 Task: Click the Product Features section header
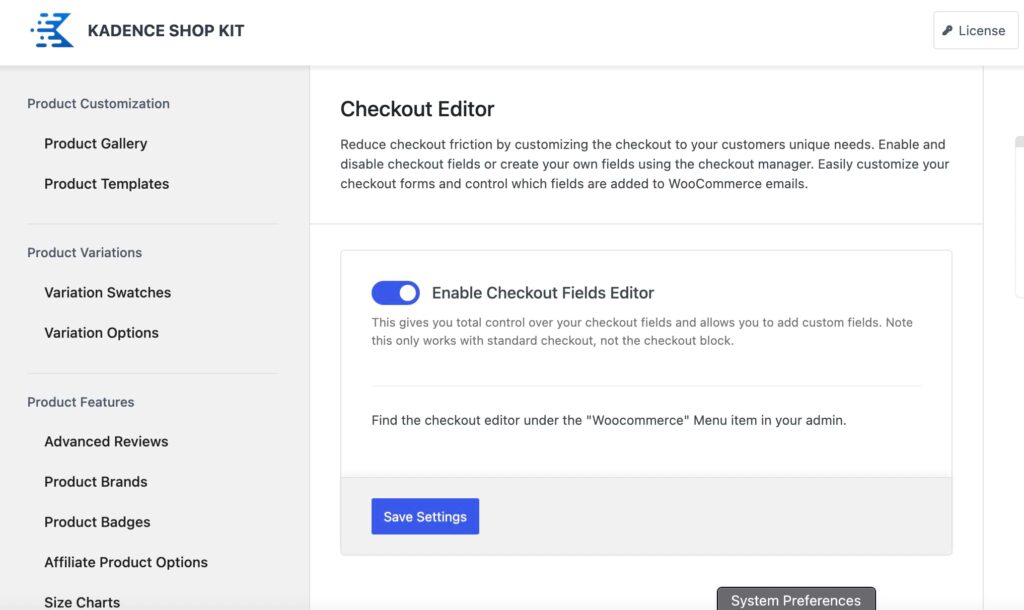[80, 401]
